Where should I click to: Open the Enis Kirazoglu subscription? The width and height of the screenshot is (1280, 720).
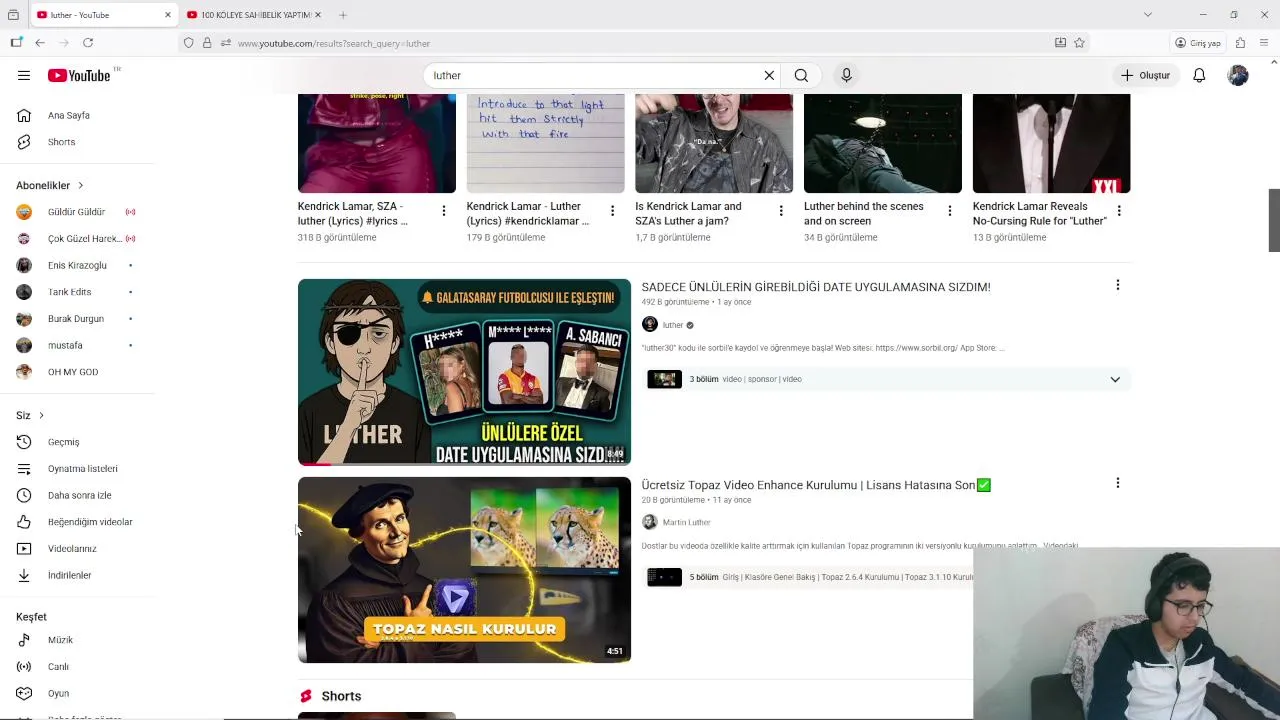coord(78,265)
